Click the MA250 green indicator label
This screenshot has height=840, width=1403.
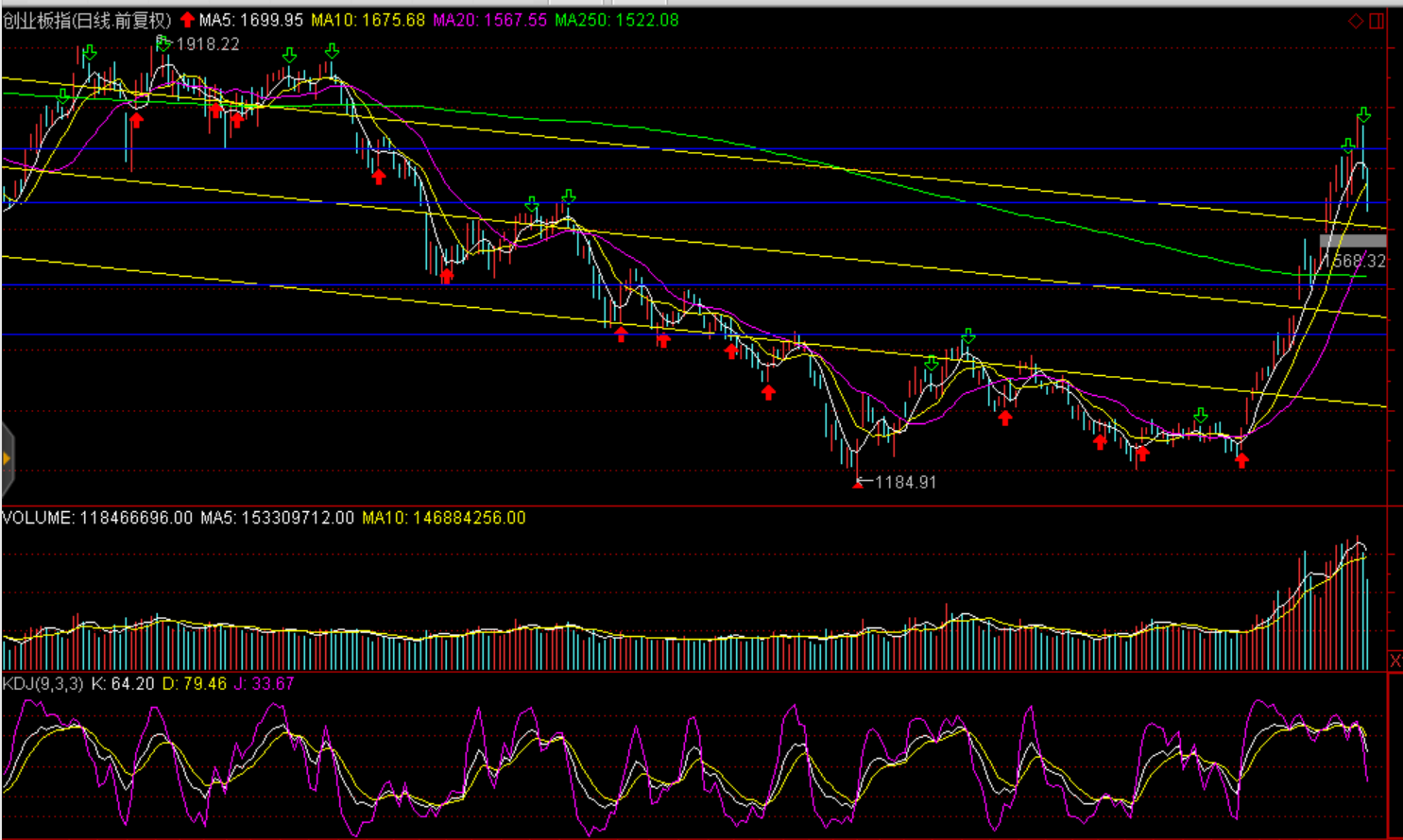(x=616, y=20)
